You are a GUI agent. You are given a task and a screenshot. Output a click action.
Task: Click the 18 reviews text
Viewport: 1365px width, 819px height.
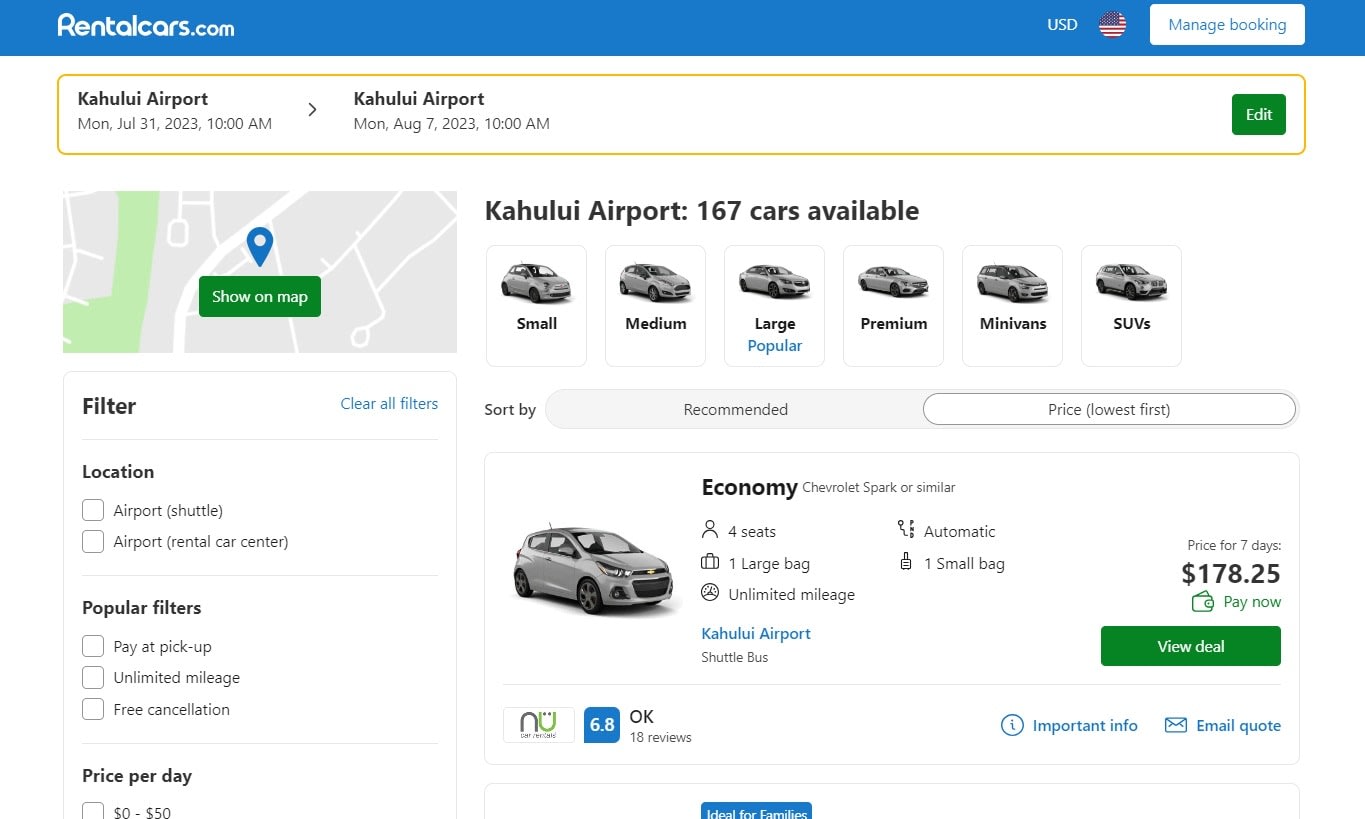(660, 737)
